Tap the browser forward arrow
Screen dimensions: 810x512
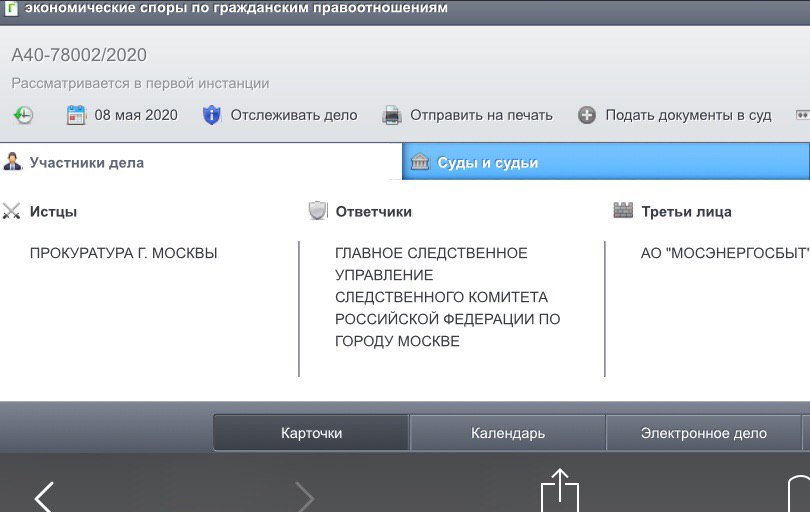point(304,497)
